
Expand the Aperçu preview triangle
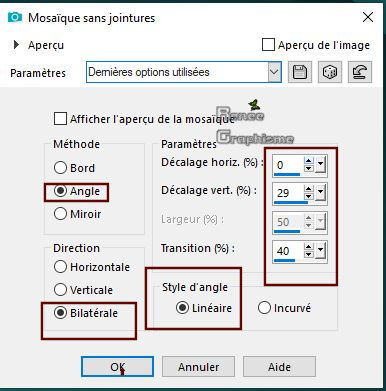pos(16,45)
